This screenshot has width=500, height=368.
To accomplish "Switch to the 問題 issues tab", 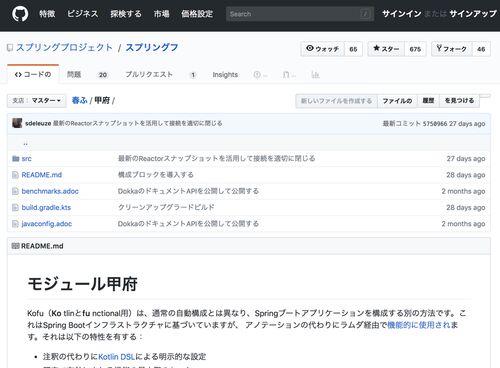I will [74, 75].
